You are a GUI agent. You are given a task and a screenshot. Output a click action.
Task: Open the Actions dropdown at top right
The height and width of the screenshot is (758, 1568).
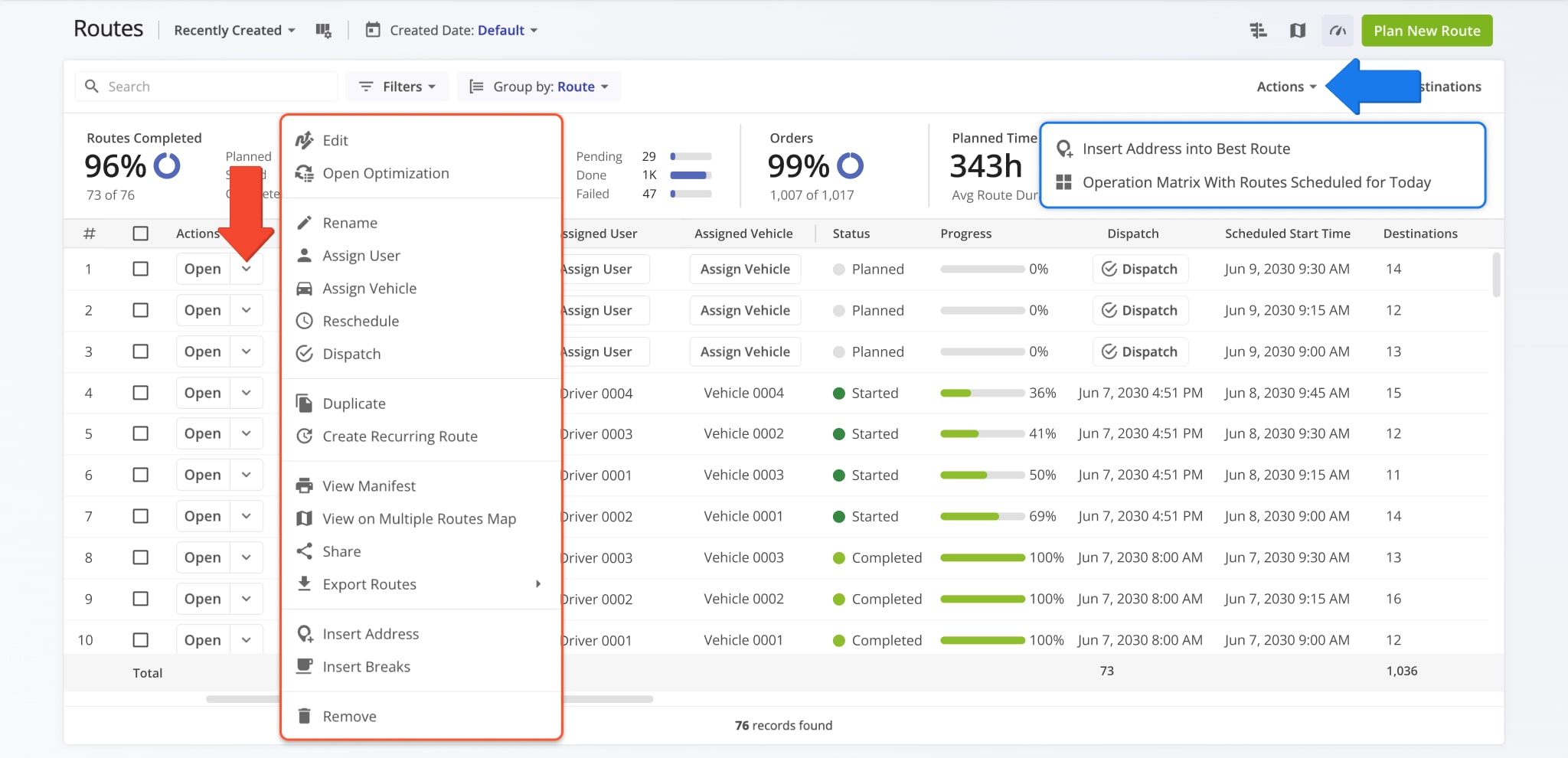tap(1285, 86)
